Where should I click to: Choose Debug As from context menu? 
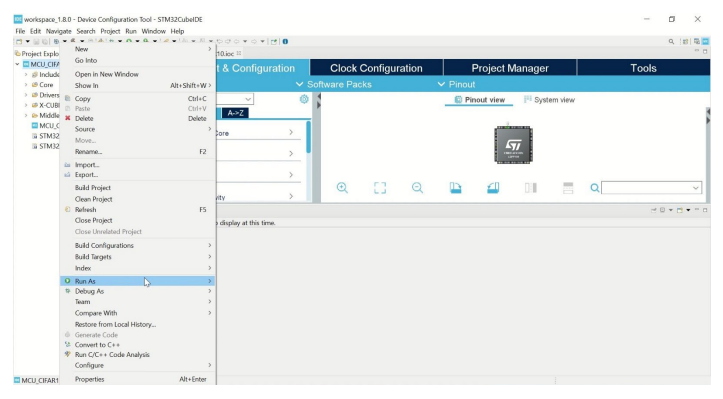pyautogui.click(x=138, y=291)
